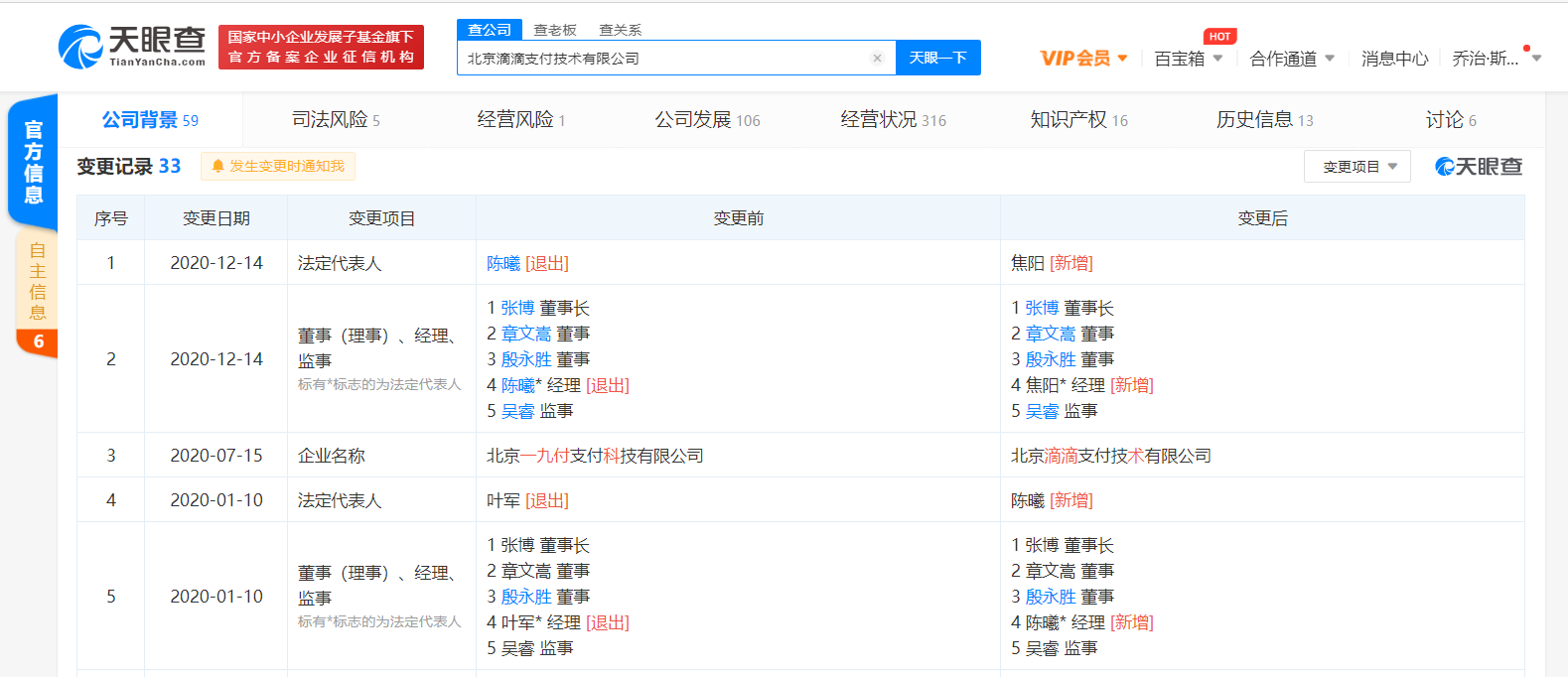The image size is (1568, 677).
Task: Click 发生变更时通知我 notification button
Action: (278, 166)
